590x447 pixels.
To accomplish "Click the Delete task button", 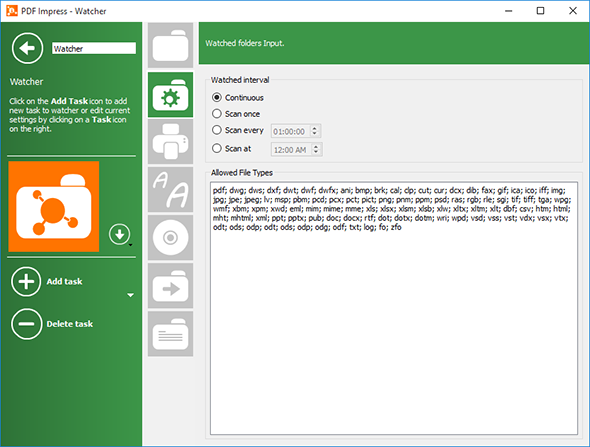I will 52,324.
